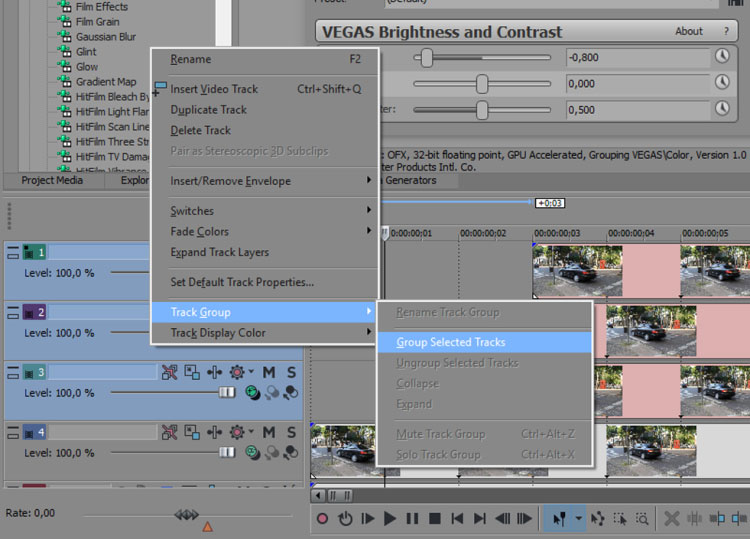Expand Track Display Color submenu
Screen dimensions: 750x539
[265, 333]
